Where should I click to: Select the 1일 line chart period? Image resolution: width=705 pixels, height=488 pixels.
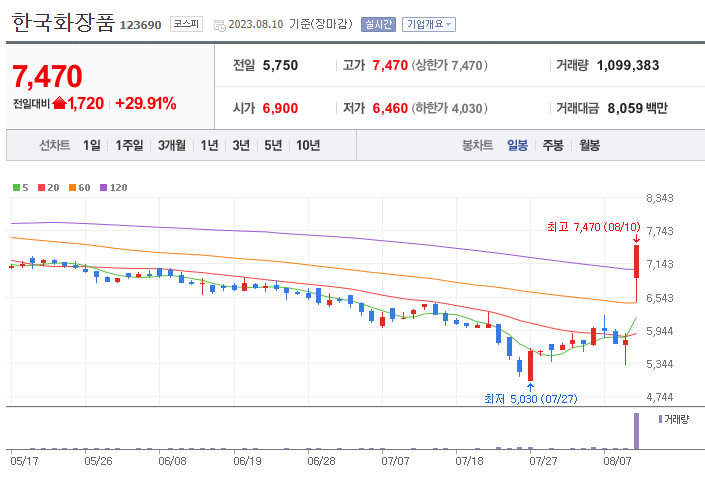tap(91, 145)
